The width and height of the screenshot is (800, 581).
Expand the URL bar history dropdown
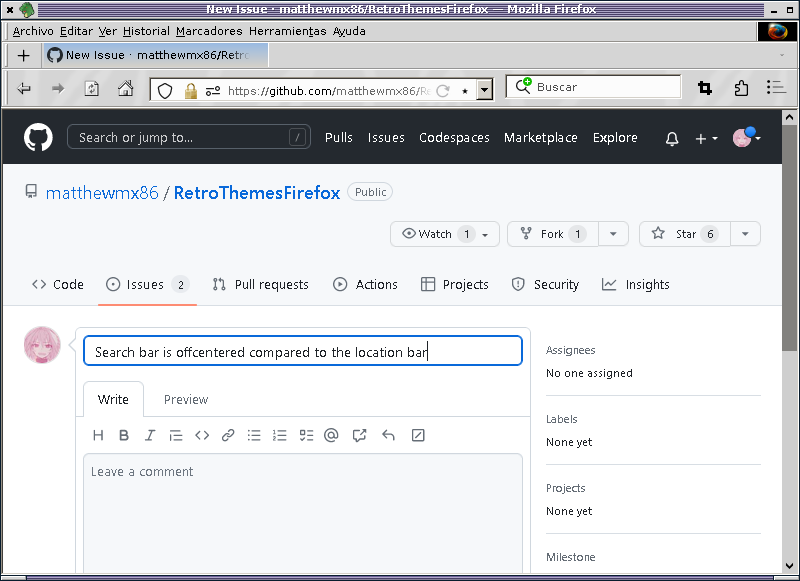(485, 91)
